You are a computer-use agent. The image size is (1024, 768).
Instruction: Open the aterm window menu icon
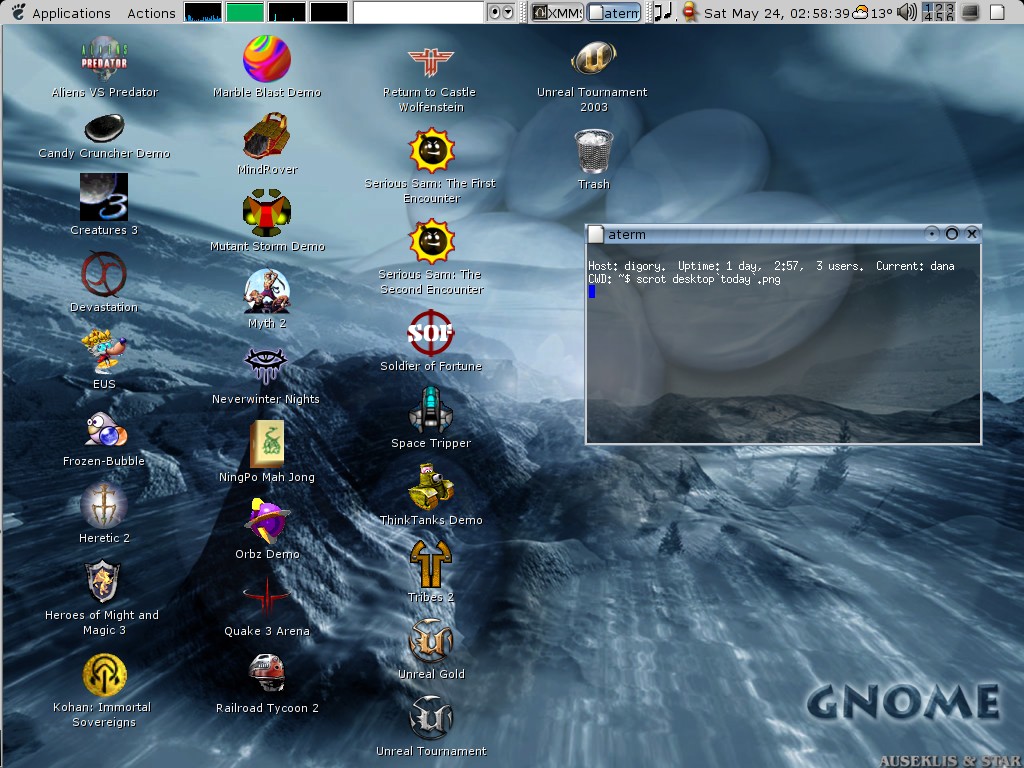(x=595, y=234)
